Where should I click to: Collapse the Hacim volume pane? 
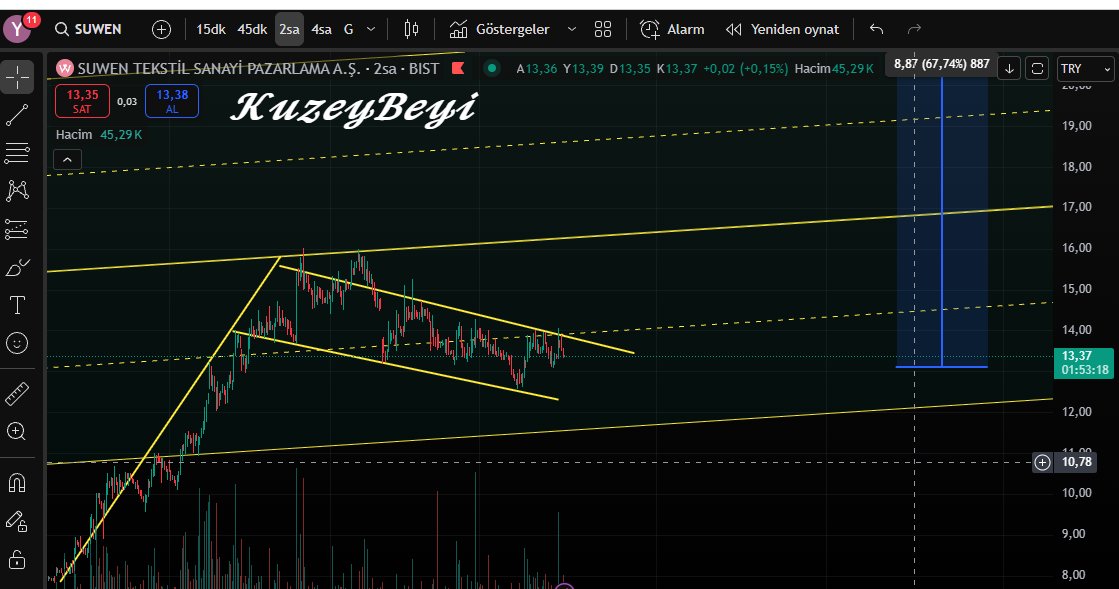[x=66, y=159]
